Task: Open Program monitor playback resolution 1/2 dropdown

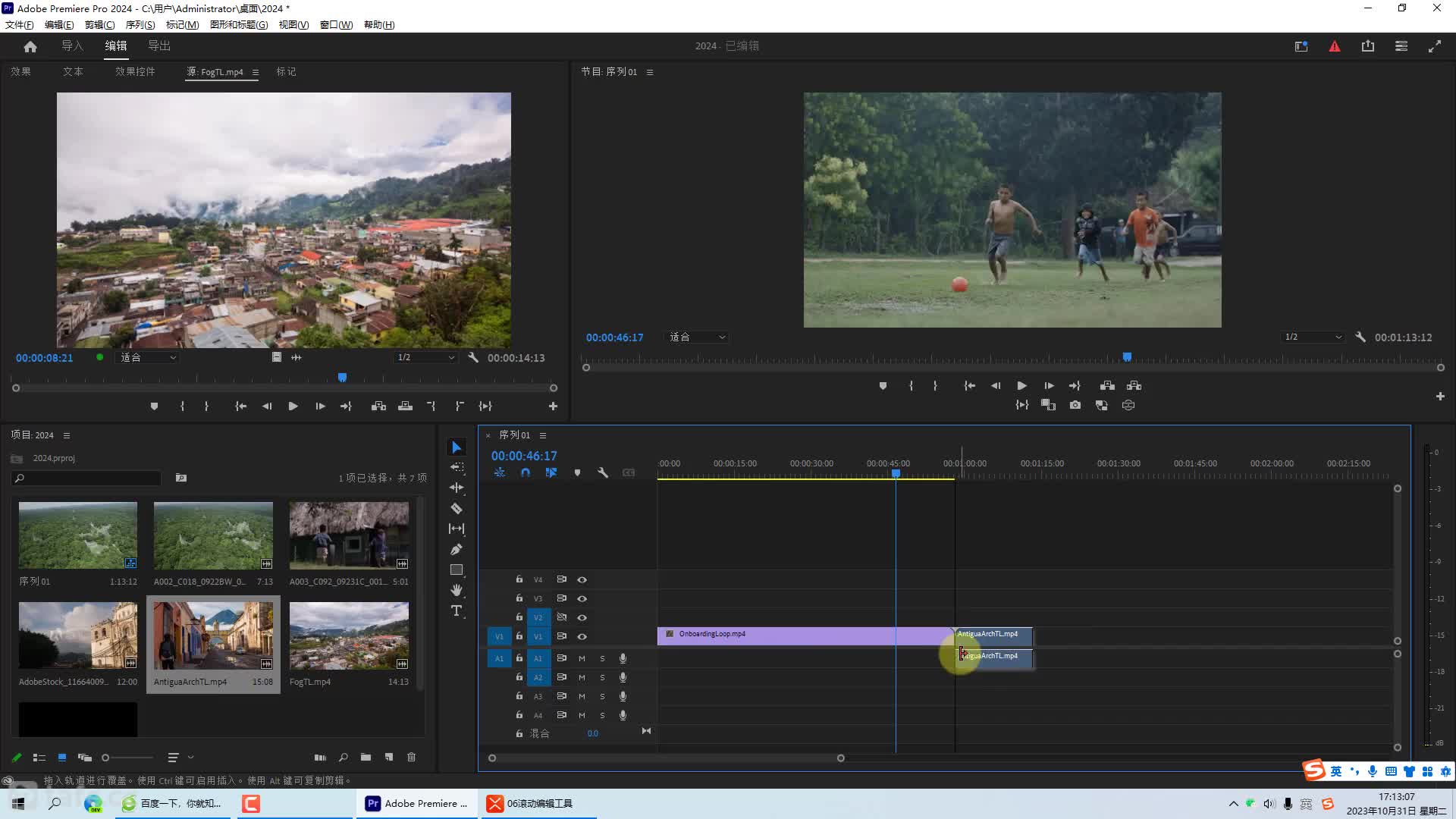Action: pyautogui.click(x=1313, y=337)
